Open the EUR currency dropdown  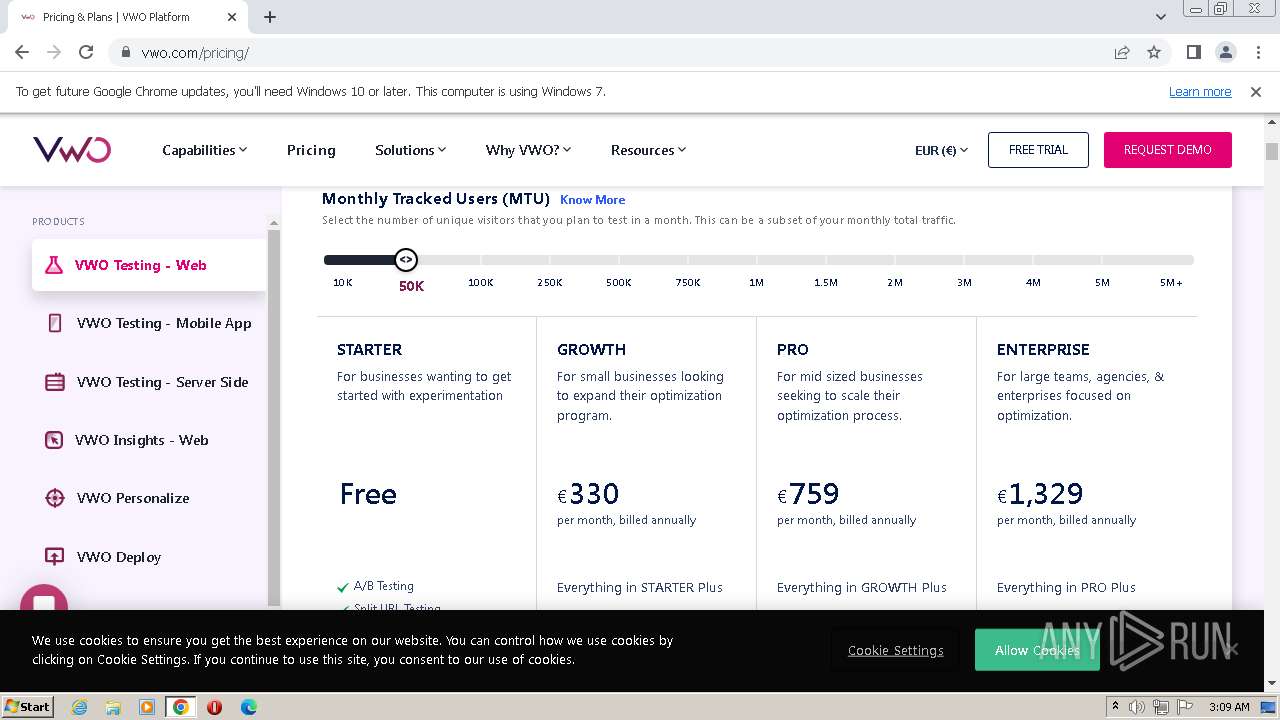click(x=941, y=150)
